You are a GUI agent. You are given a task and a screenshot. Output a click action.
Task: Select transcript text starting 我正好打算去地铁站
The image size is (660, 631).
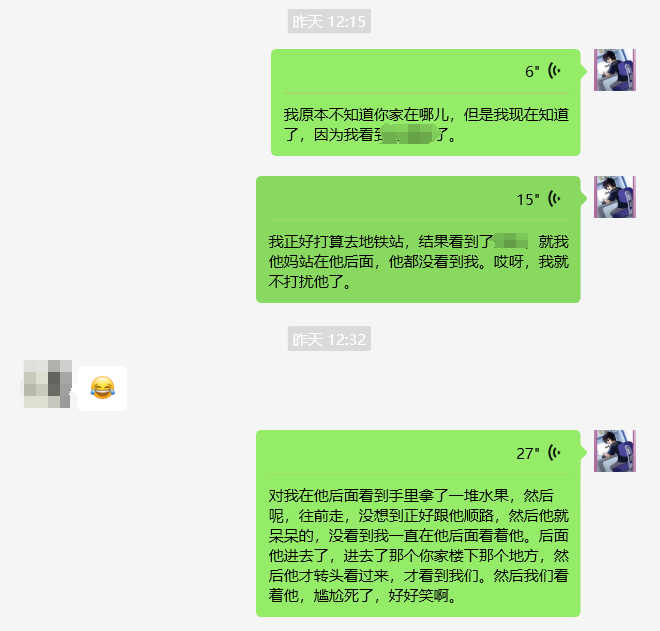(418, 261)
